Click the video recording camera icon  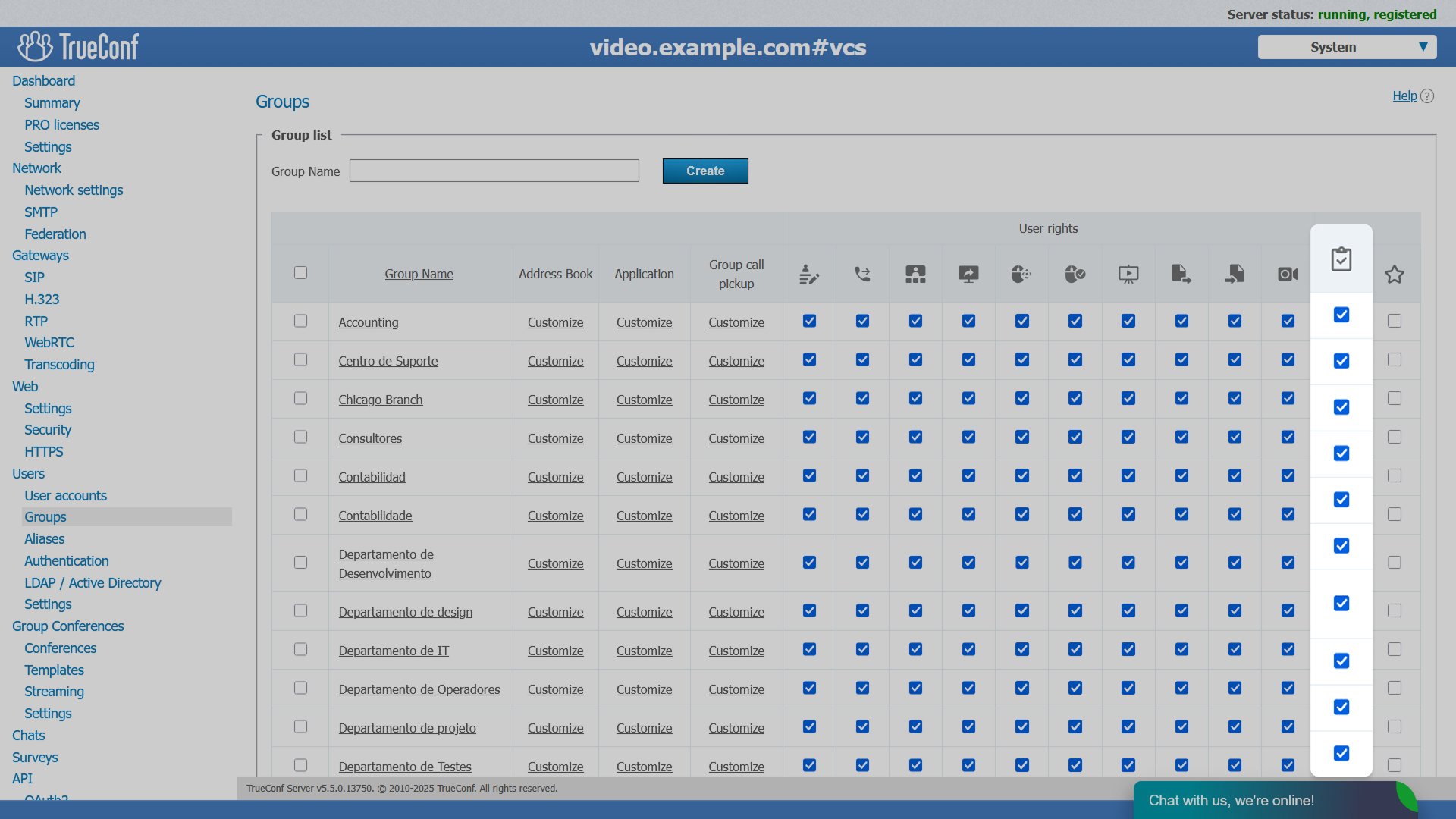pos(1288,274)
